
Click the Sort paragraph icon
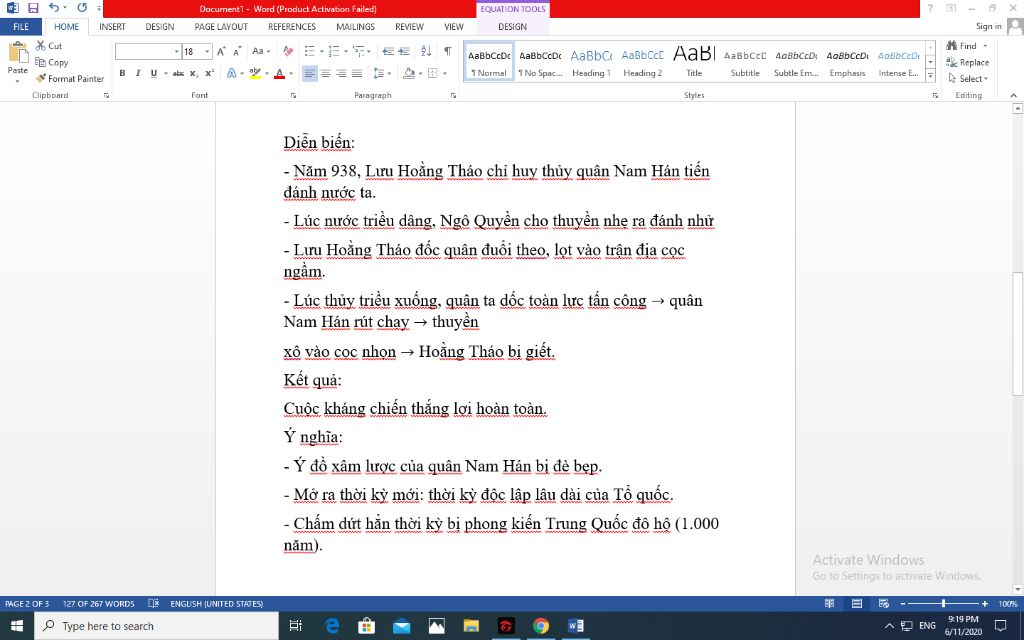tap(426, 52)
